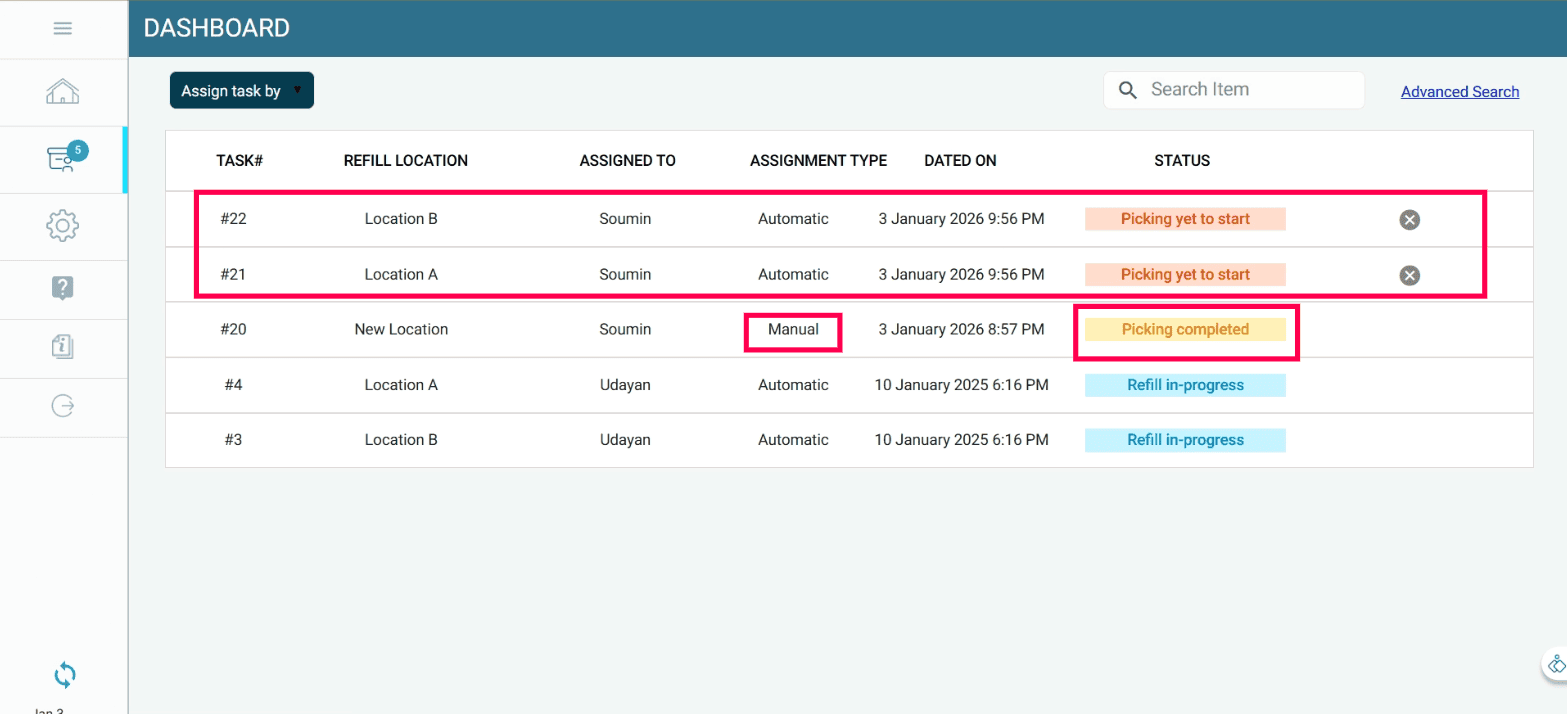Click the floating widget icon at right edge
This screenshot has height=714, width=1567.
[1555, 664]
